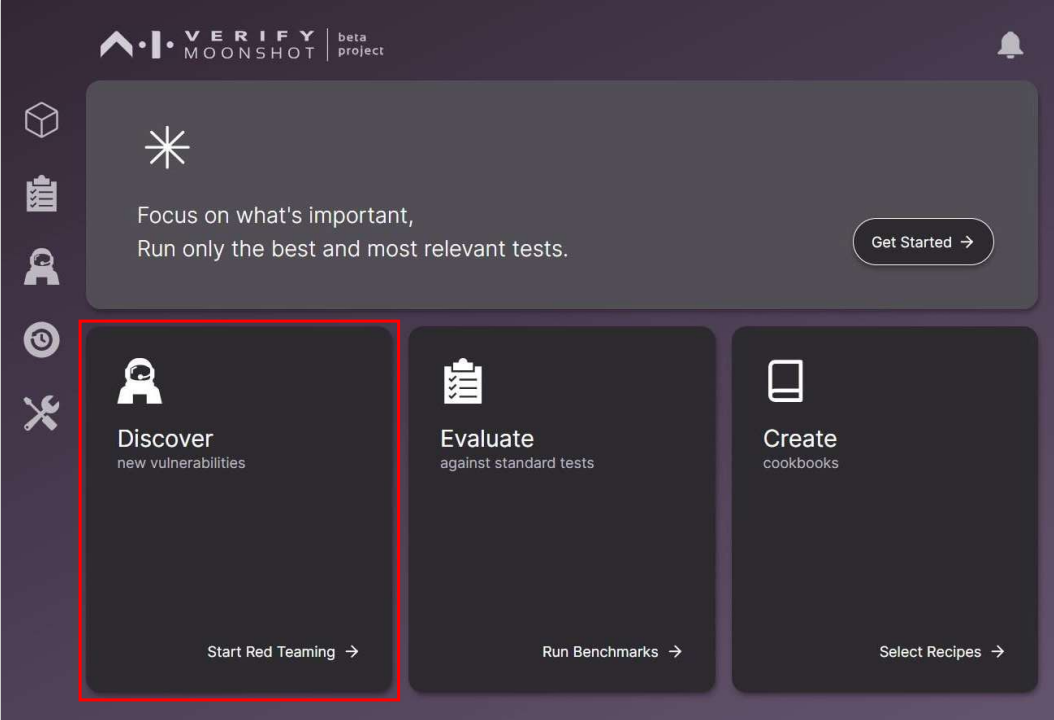Viewport: 1054px width, 720px height.
Task: Select Recipes from the Create card
Action: (941, 651)
